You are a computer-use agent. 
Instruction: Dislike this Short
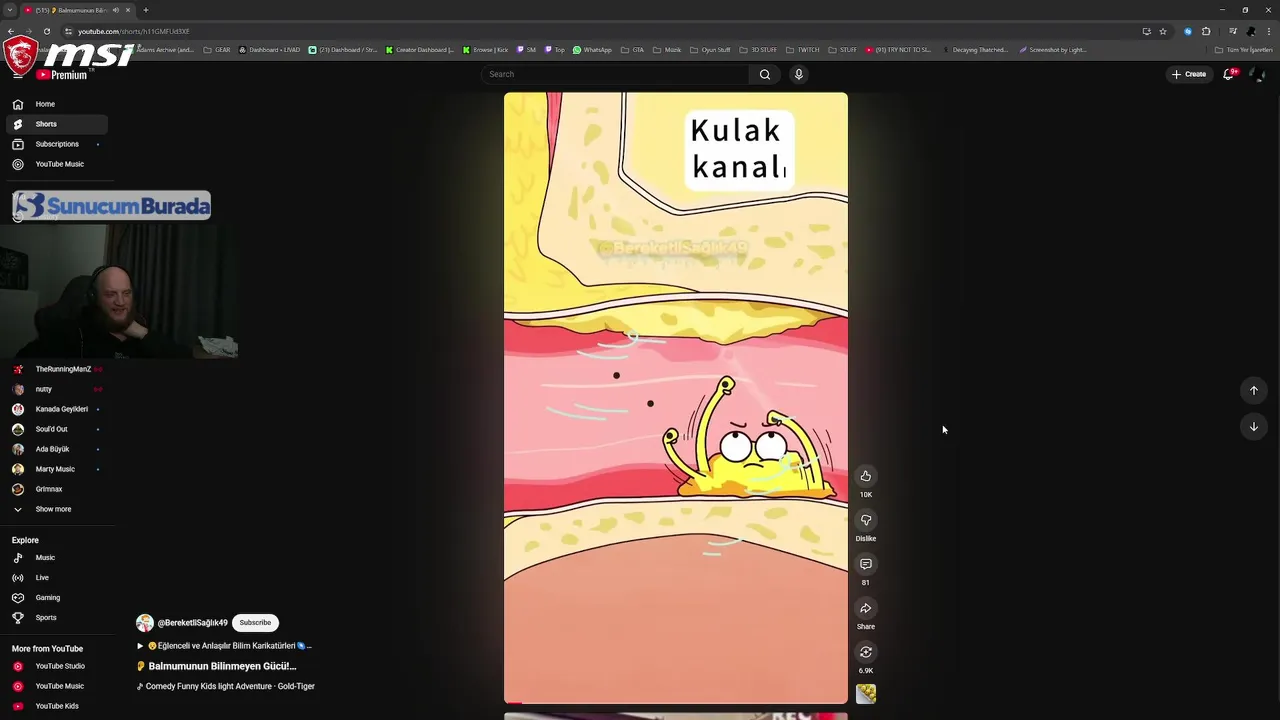tap(866, 520)
